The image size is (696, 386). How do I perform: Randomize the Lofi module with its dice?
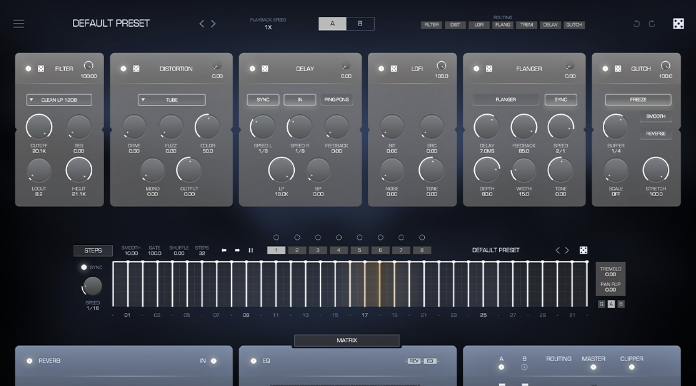pos(394,69)
